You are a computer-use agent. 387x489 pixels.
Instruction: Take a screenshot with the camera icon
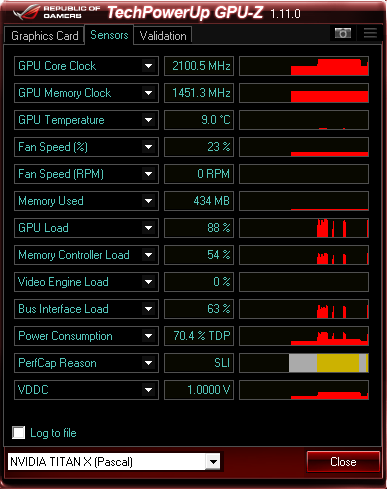[343, 33]
